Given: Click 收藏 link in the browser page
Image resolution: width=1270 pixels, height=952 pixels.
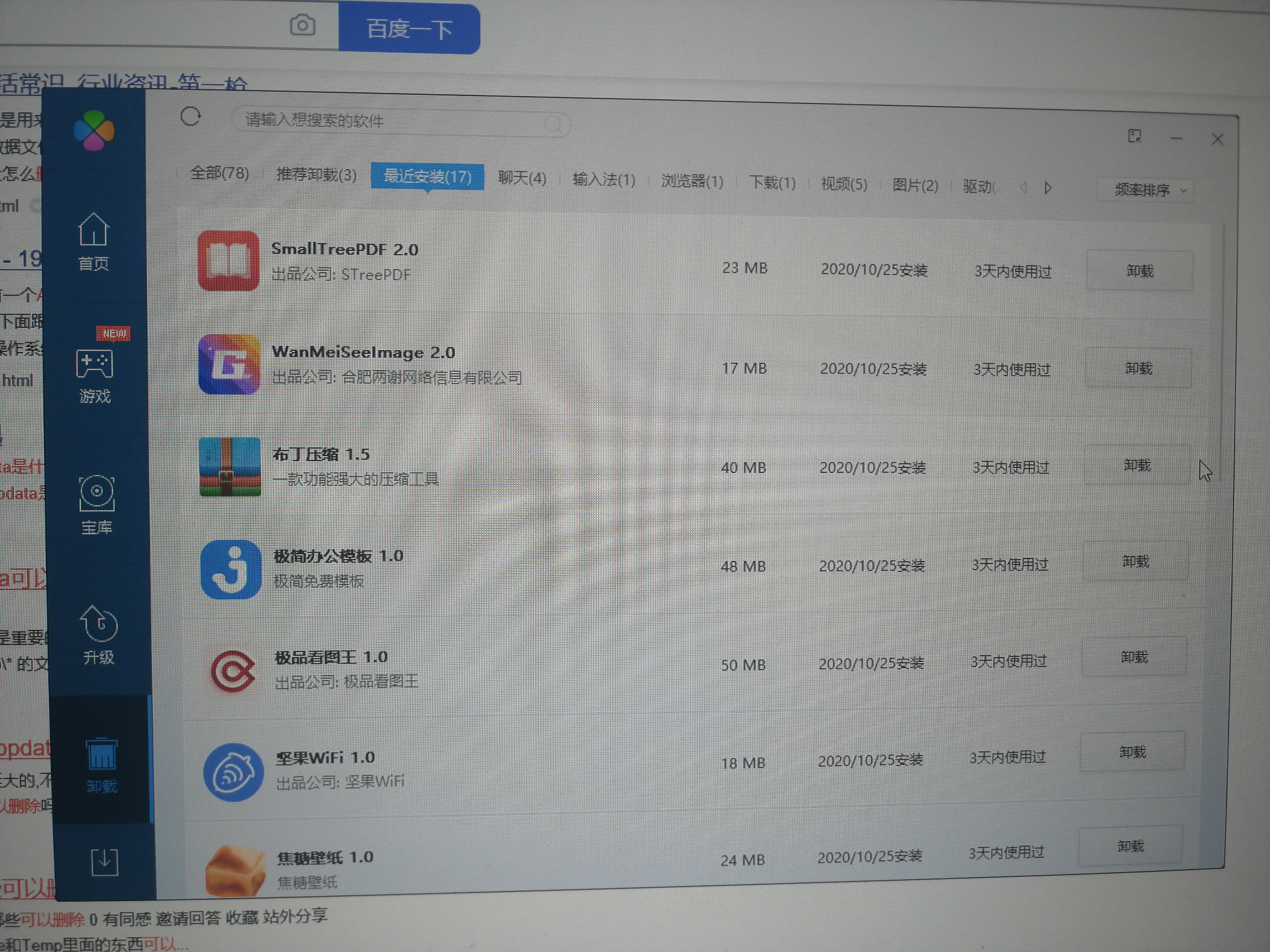Looking at the screenshot, I should click(x=242, y=917).
